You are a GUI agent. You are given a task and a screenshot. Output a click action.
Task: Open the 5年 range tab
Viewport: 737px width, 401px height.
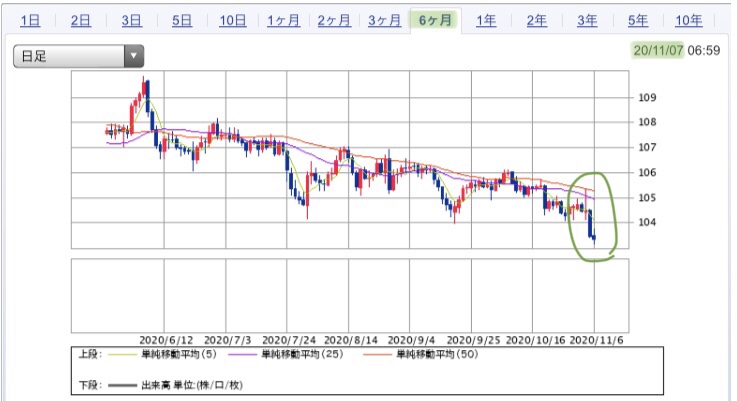pos(638,21)
